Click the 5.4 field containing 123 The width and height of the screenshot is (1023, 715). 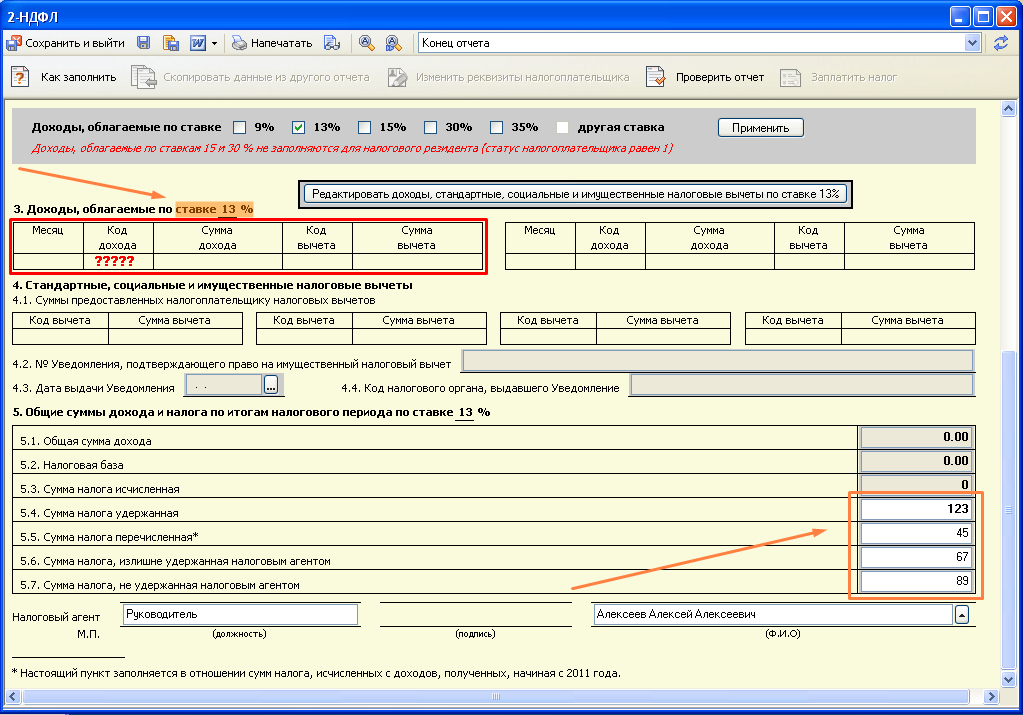917,509
